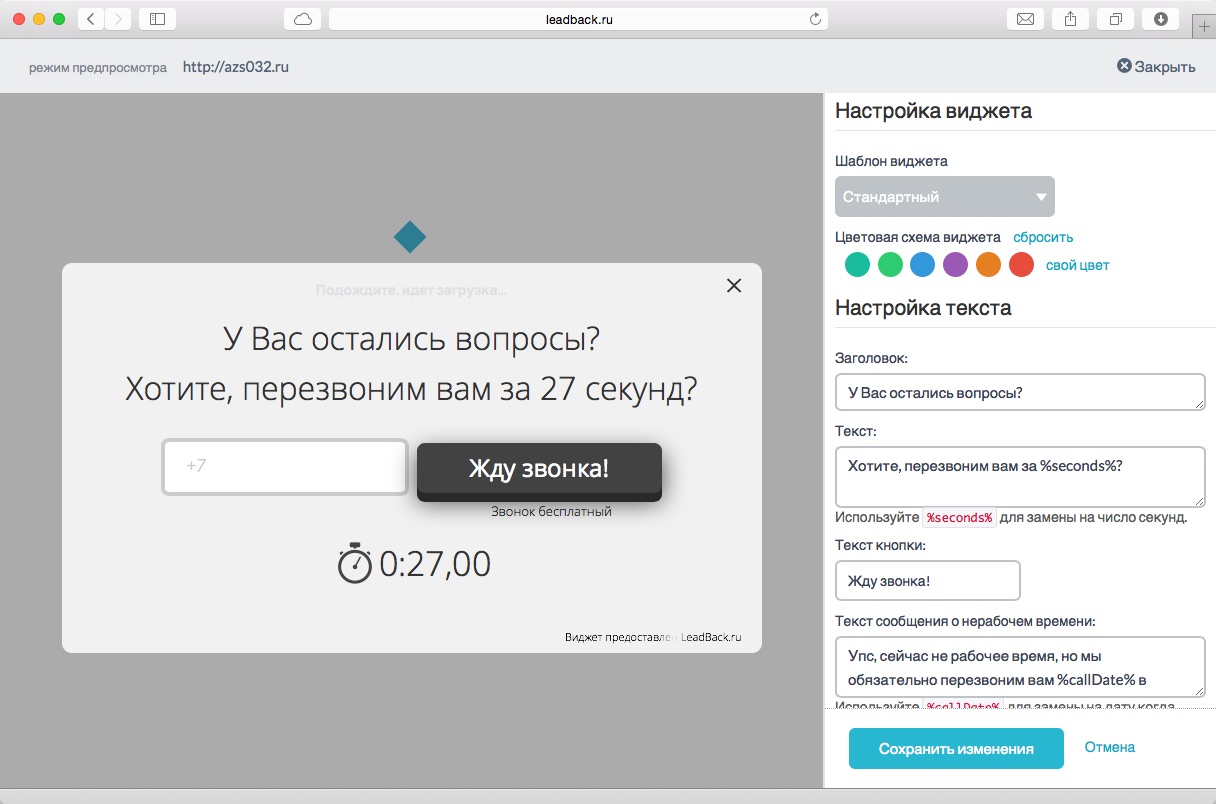Open the Share toolbar icon
Image resolution: width=1216 pixels, height=804 pixels.
(1070, 19)
